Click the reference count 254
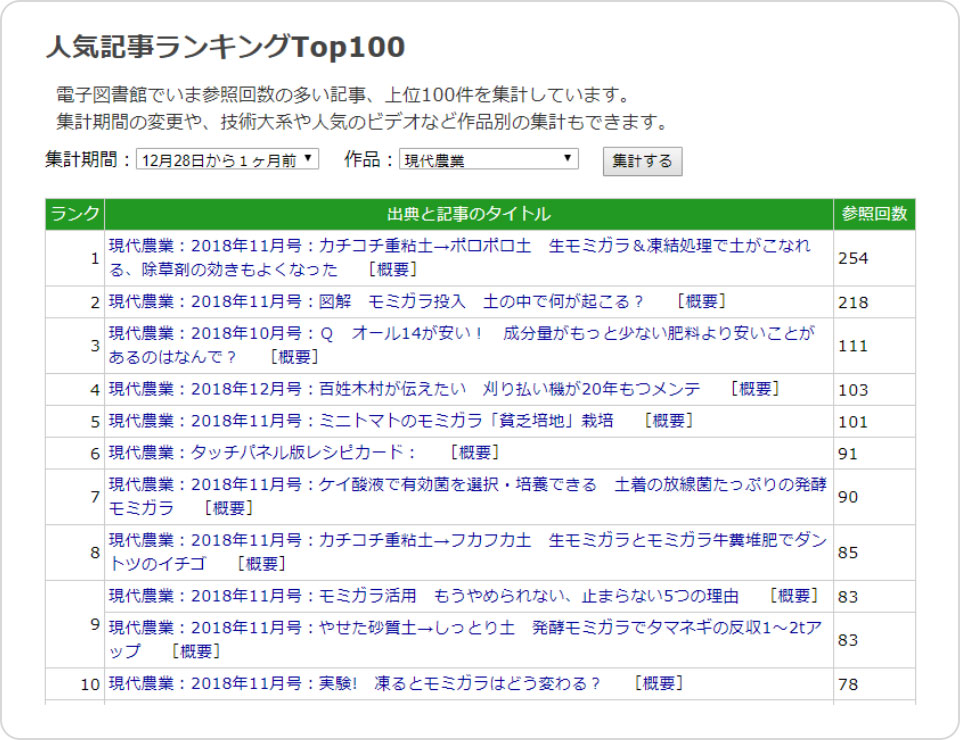Image resolution: width=960 pixels, height=740 pixels. [853, 258]
